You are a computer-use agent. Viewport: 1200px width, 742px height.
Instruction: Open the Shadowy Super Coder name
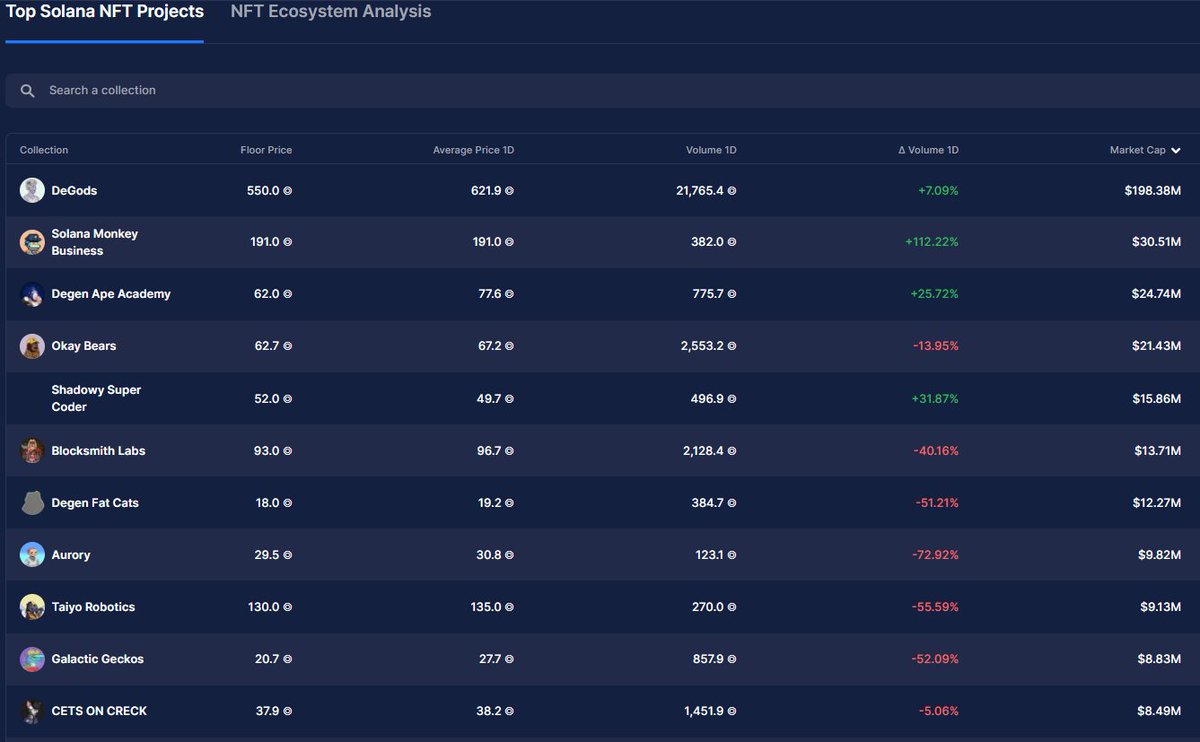coord(96,398)
